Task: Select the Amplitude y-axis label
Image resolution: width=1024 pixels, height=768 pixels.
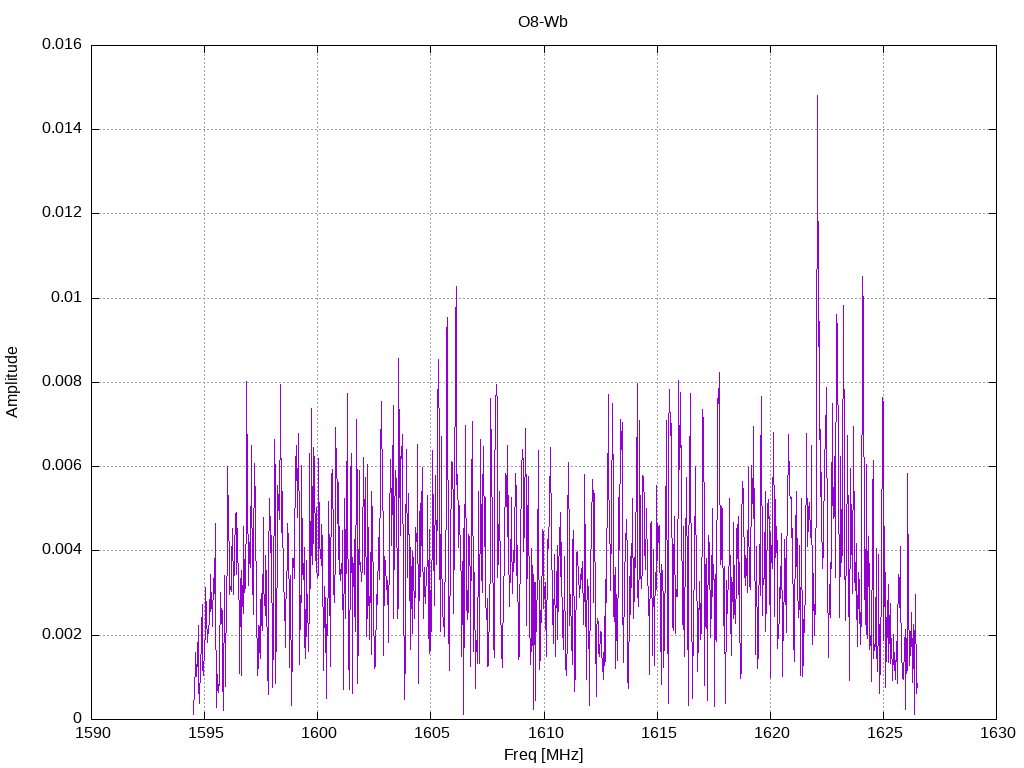Action: click(12, 382)
